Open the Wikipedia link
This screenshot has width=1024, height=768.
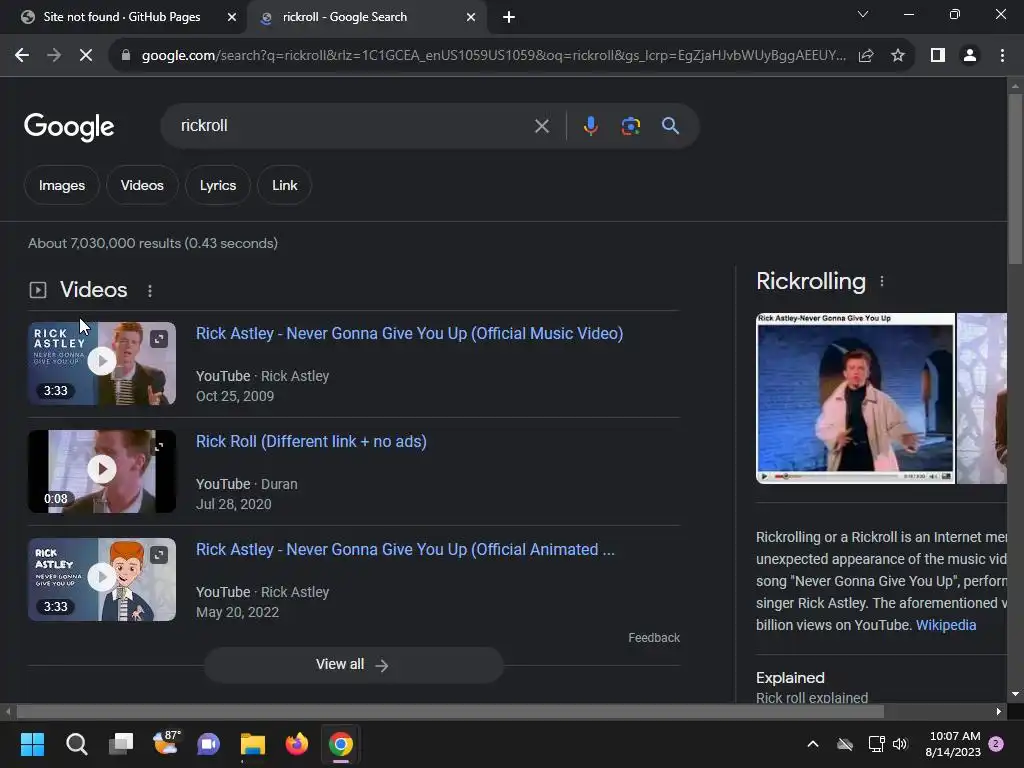coord(946,625)
